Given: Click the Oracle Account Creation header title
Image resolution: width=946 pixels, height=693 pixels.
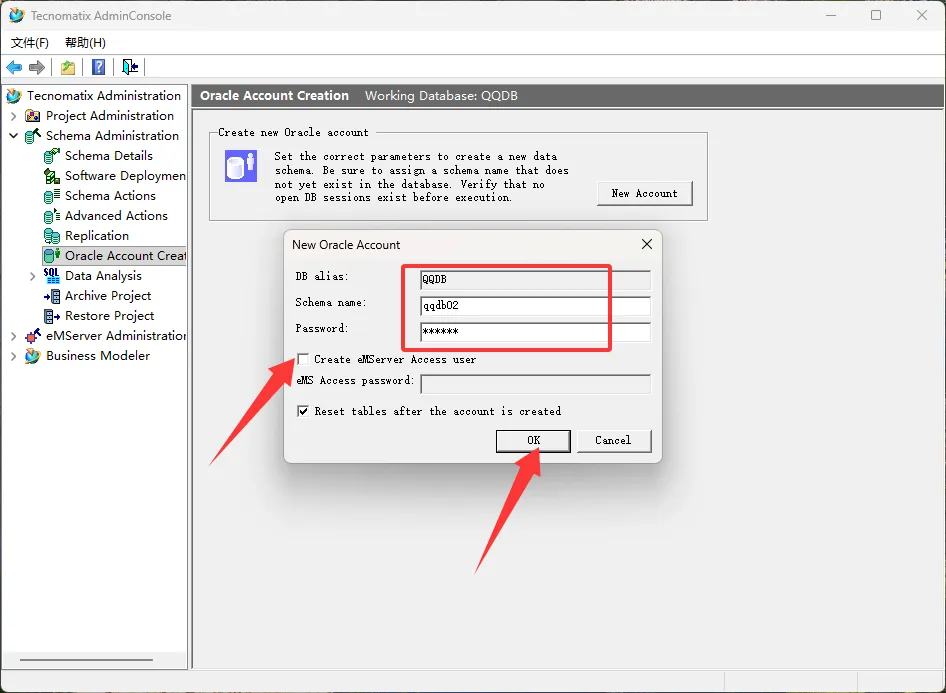Looking at the screenshot, I should click(275, 96).
